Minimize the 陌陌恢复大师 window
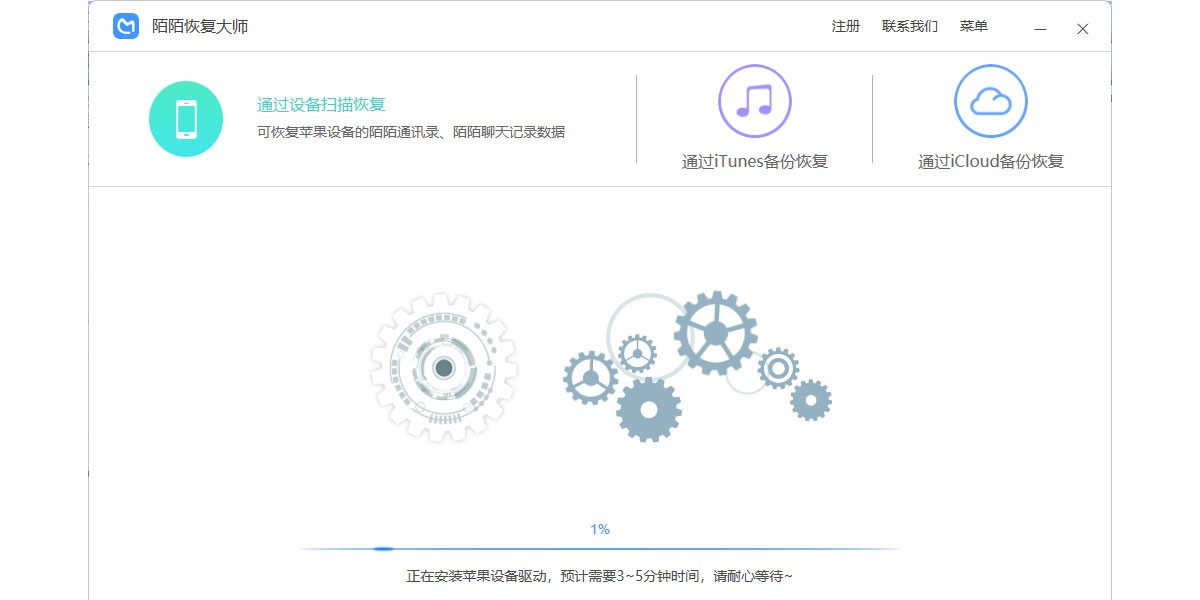 point(1041,28)
